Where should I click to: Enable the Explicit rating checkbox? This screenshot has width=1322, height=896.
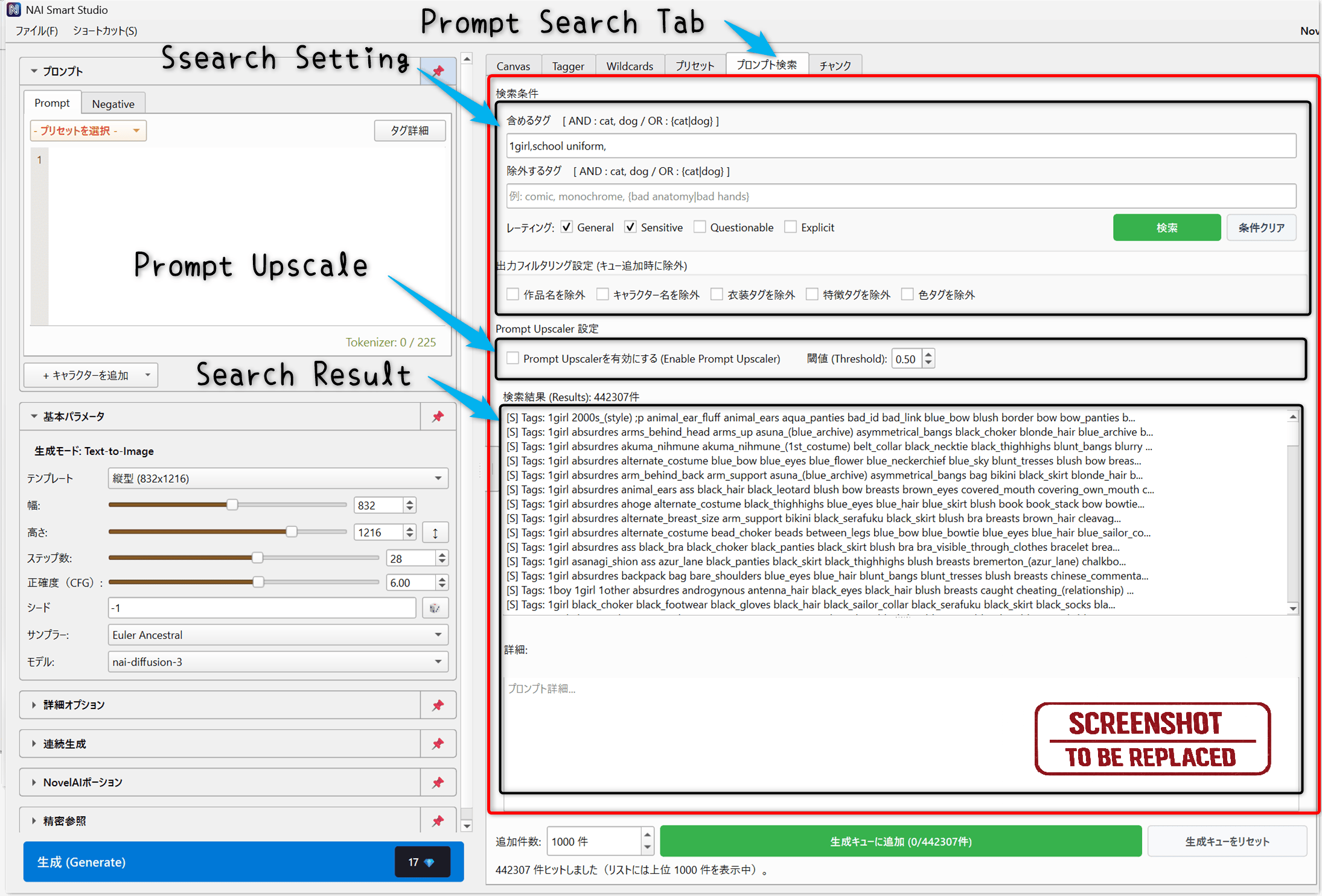pyautogui.click(x=791, y=227)
